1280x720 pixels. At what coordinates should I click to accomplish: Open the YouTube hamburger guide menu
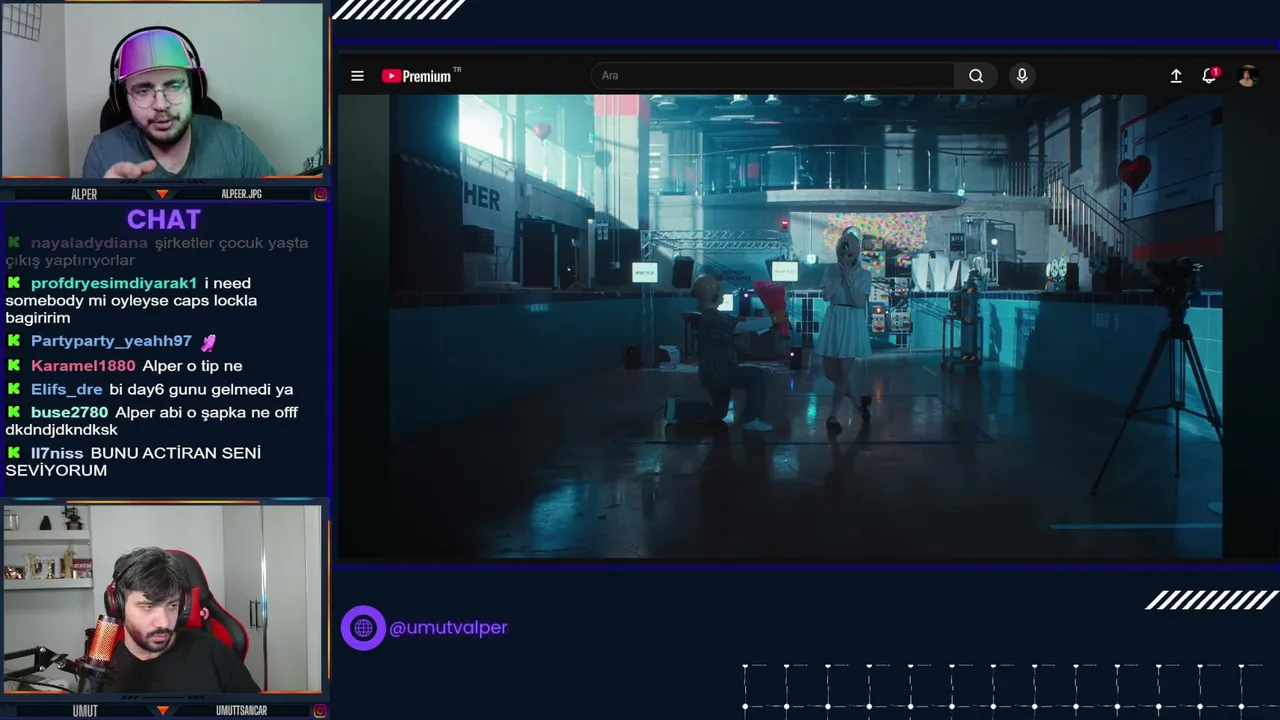357,76
